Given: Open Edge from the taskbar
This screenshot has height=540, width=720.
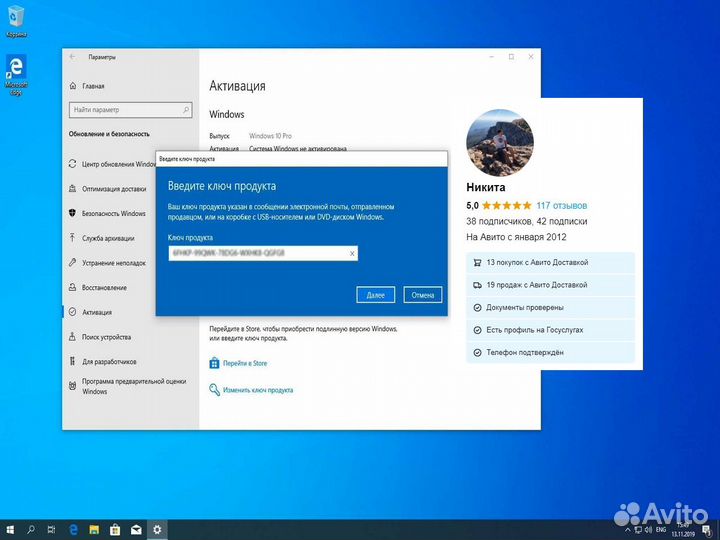Looking at the screenshot, I should pyautogui.click(x=73, y=530).
